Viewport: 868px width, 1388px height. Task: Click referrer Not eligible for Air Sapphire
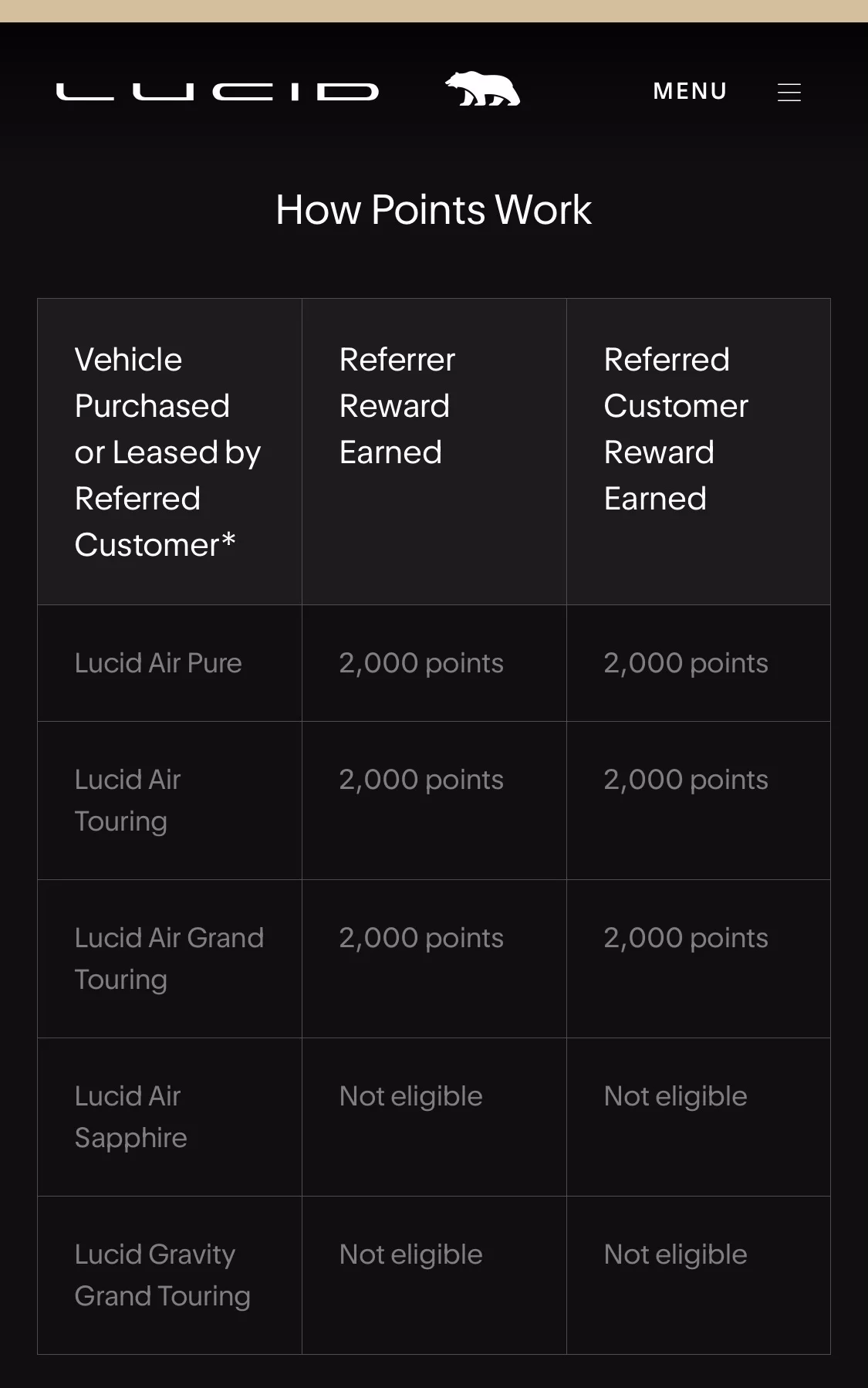[x=411, y=1096]
